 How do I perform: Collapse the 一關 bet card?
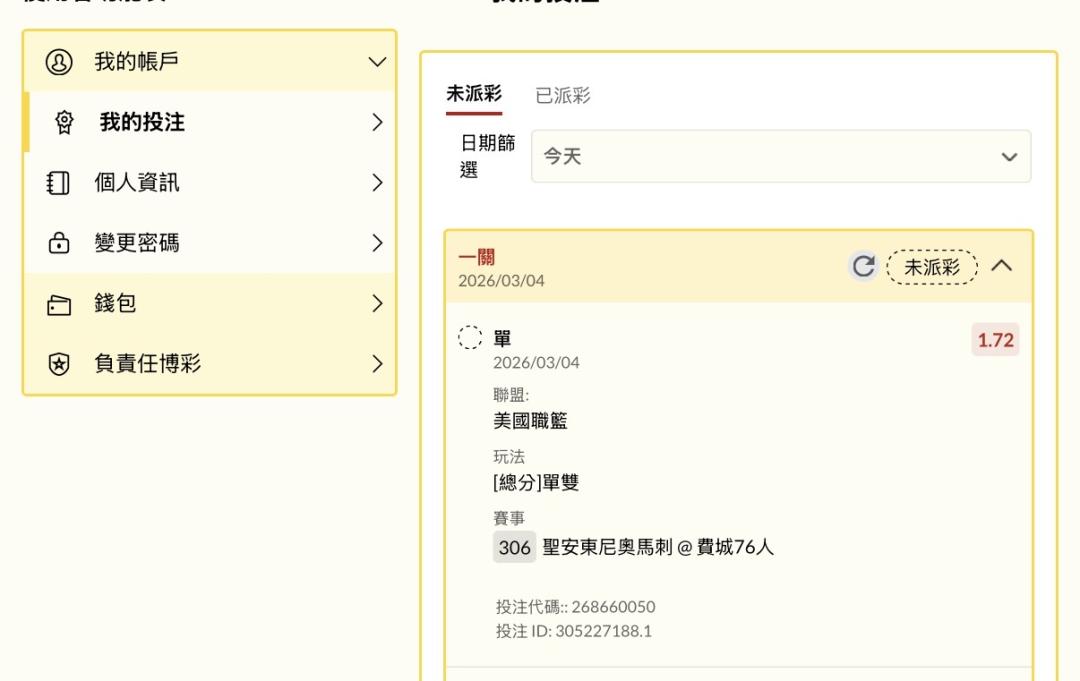[1001, 266]
